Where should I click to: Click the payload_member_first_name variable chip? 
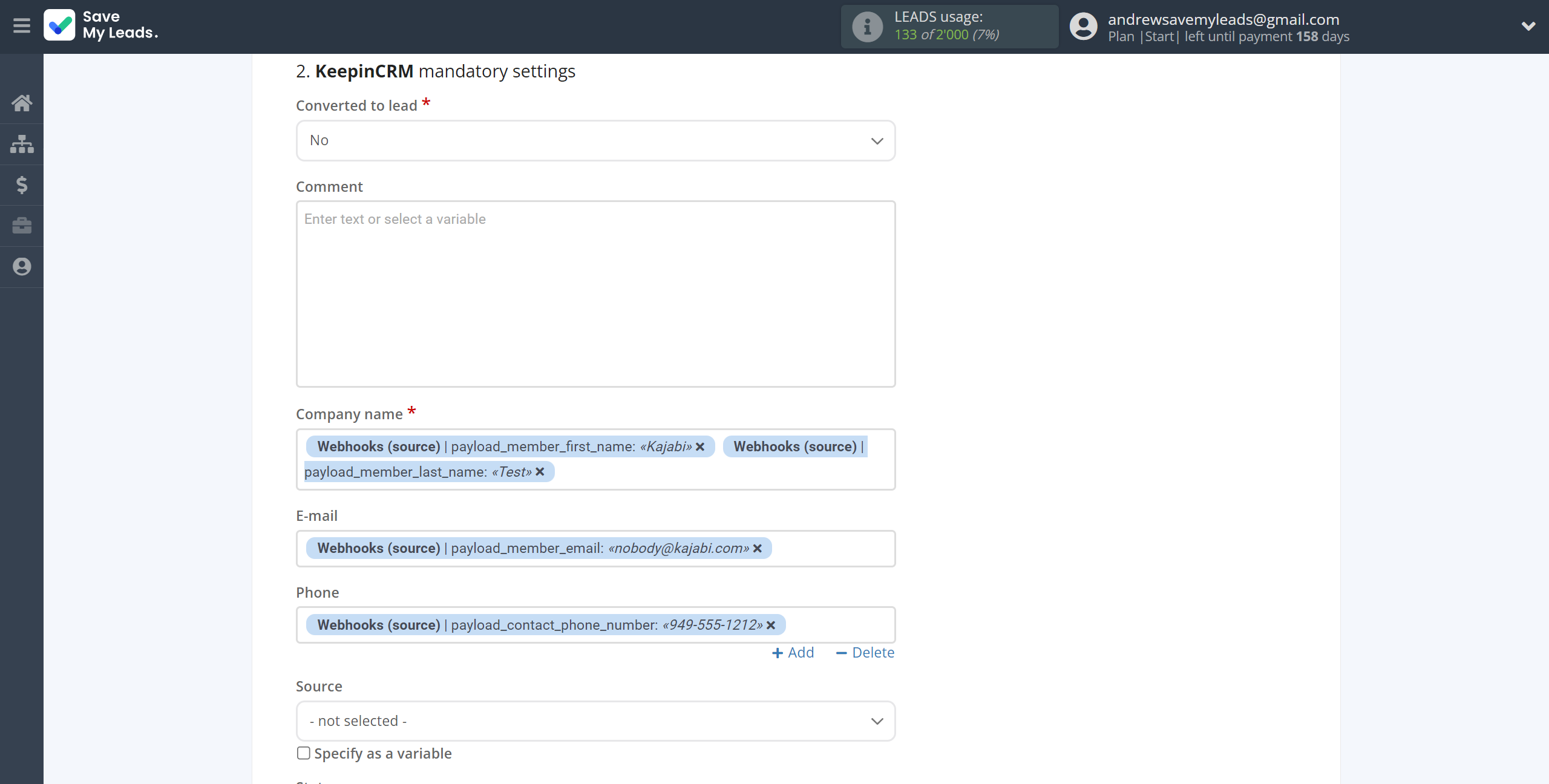coord(510,446)
